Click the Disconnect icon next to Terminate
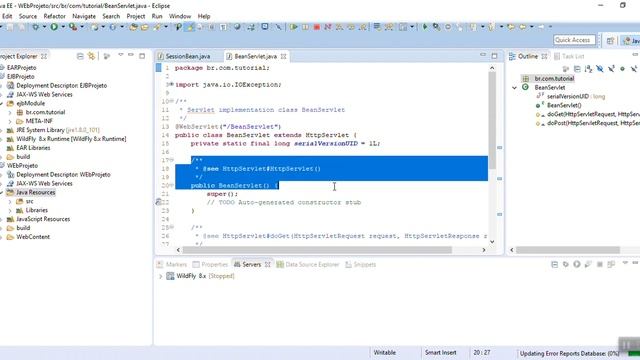 328,27
